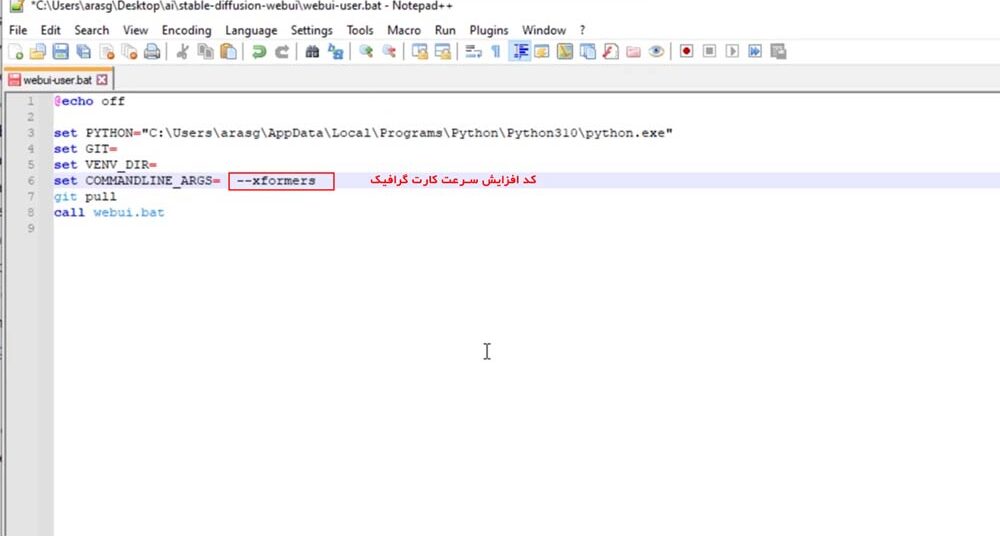
Task: Toggle word wrap in the toolbar
Action: tap(473, 52)
